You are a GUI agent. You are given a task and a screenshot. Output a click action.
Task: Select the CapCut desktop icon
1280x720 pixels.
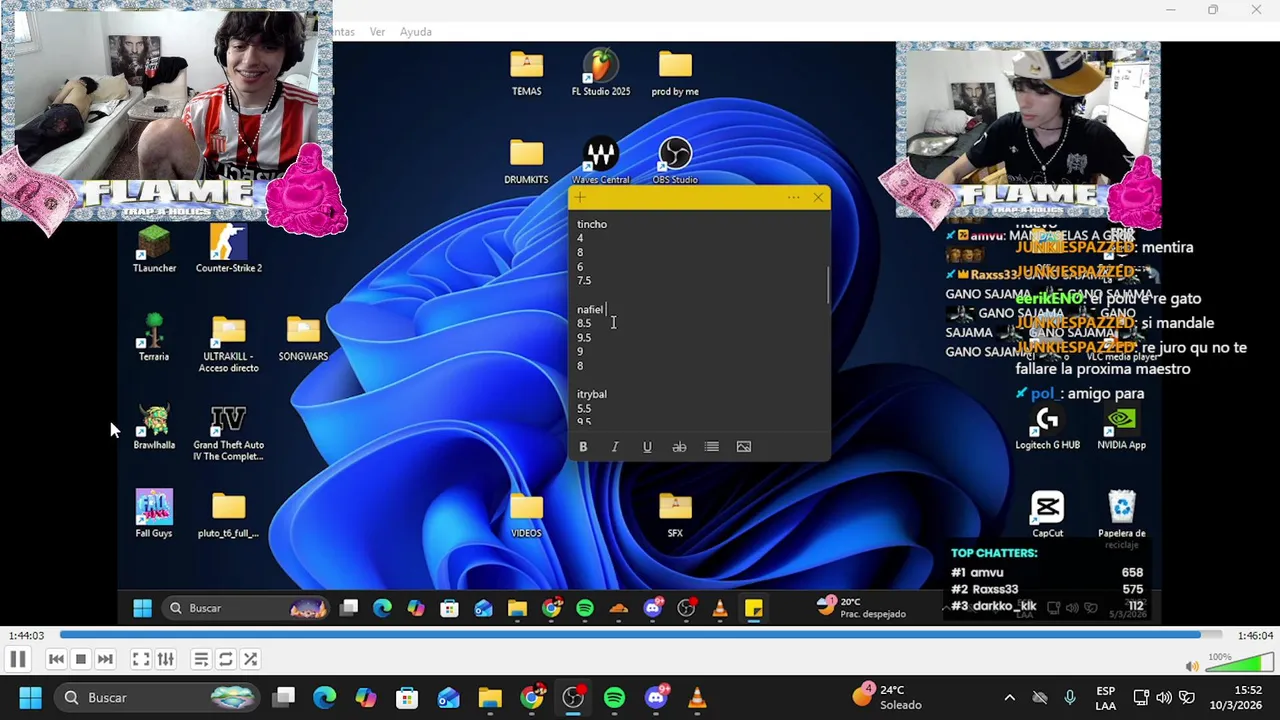(x=1047, y=515)
